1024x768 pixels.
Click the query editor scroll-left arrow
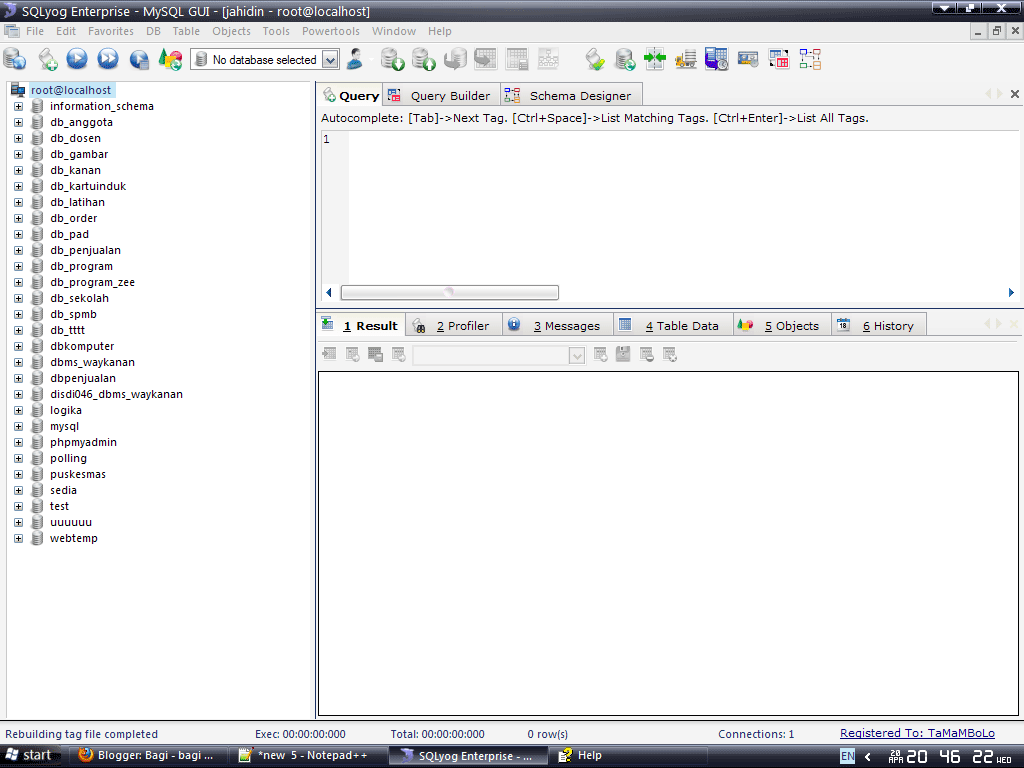328,293
